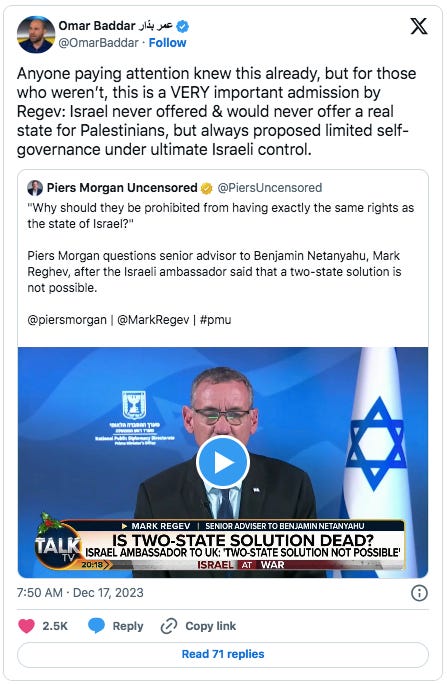This screenshot has width=447, height=685.
Task: Play the embedded Mark Regev video
Action: [x=223, y=462]
